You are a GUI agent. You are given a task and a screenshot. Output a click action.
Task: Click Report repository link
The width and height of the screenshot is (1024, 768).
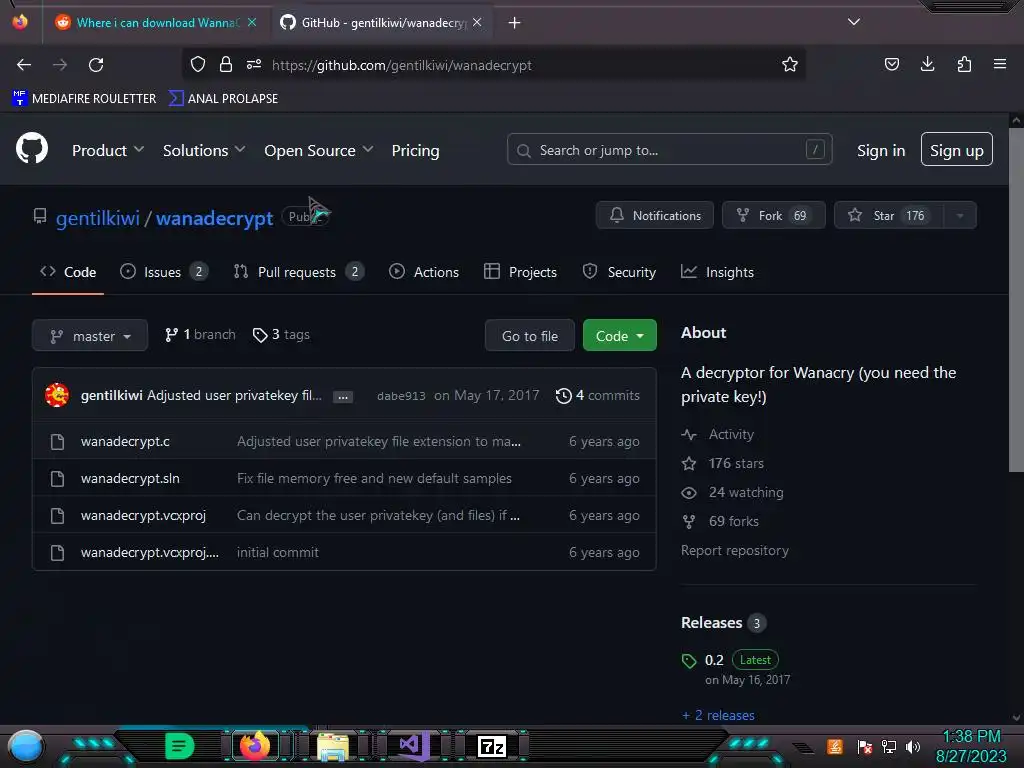point(735,551)
